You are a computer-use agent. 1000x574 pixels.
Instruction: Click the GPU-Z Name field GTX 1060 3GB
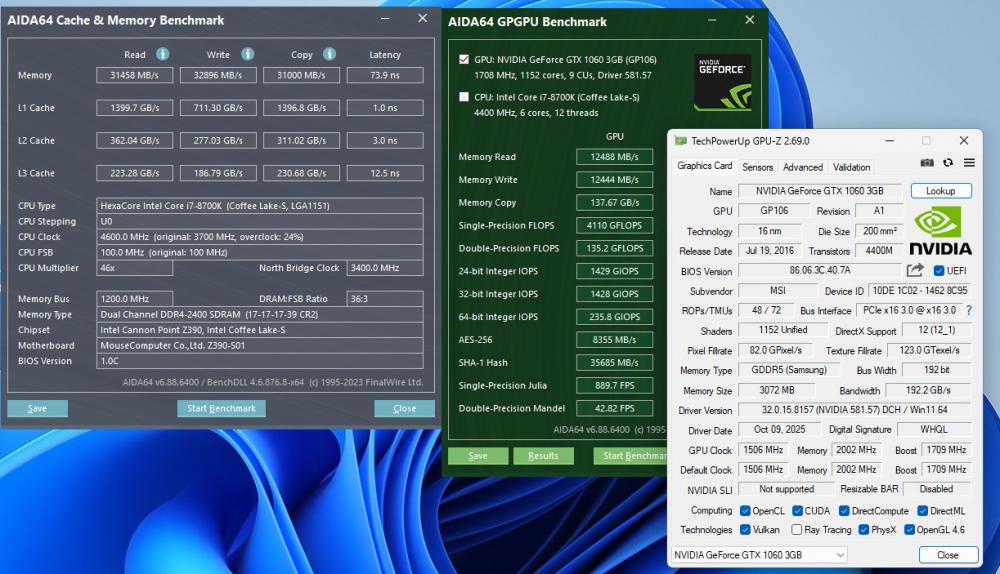(x=820, y=191)
